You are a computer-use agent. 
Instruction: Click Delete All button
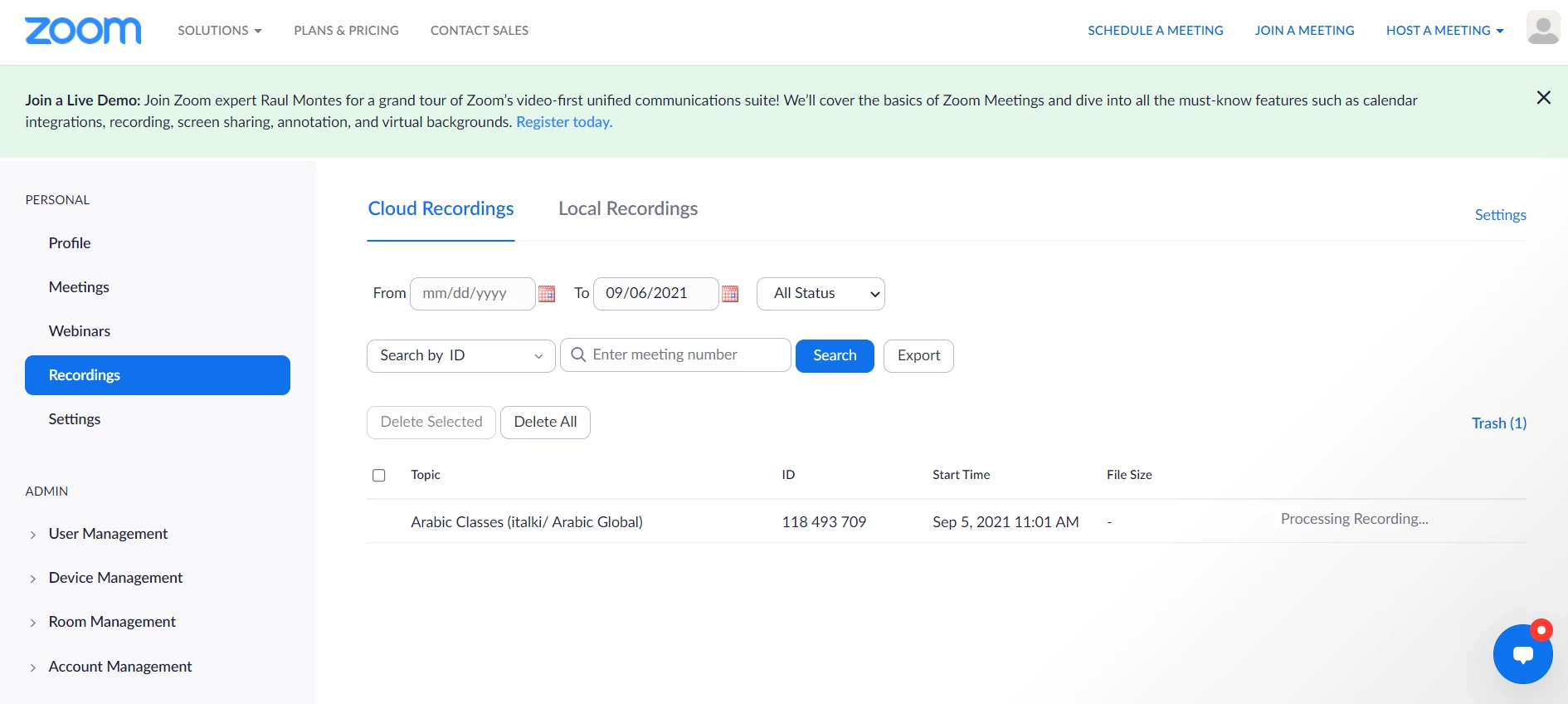[545, 423]
